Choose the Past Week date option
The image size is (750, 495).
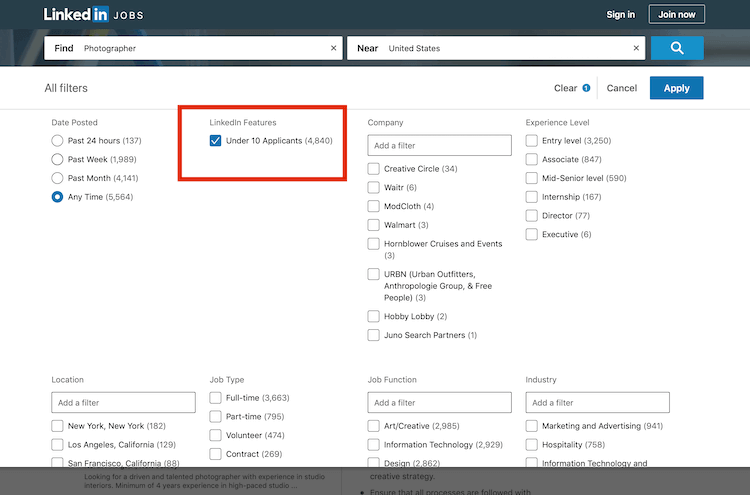tap(58, 160)
